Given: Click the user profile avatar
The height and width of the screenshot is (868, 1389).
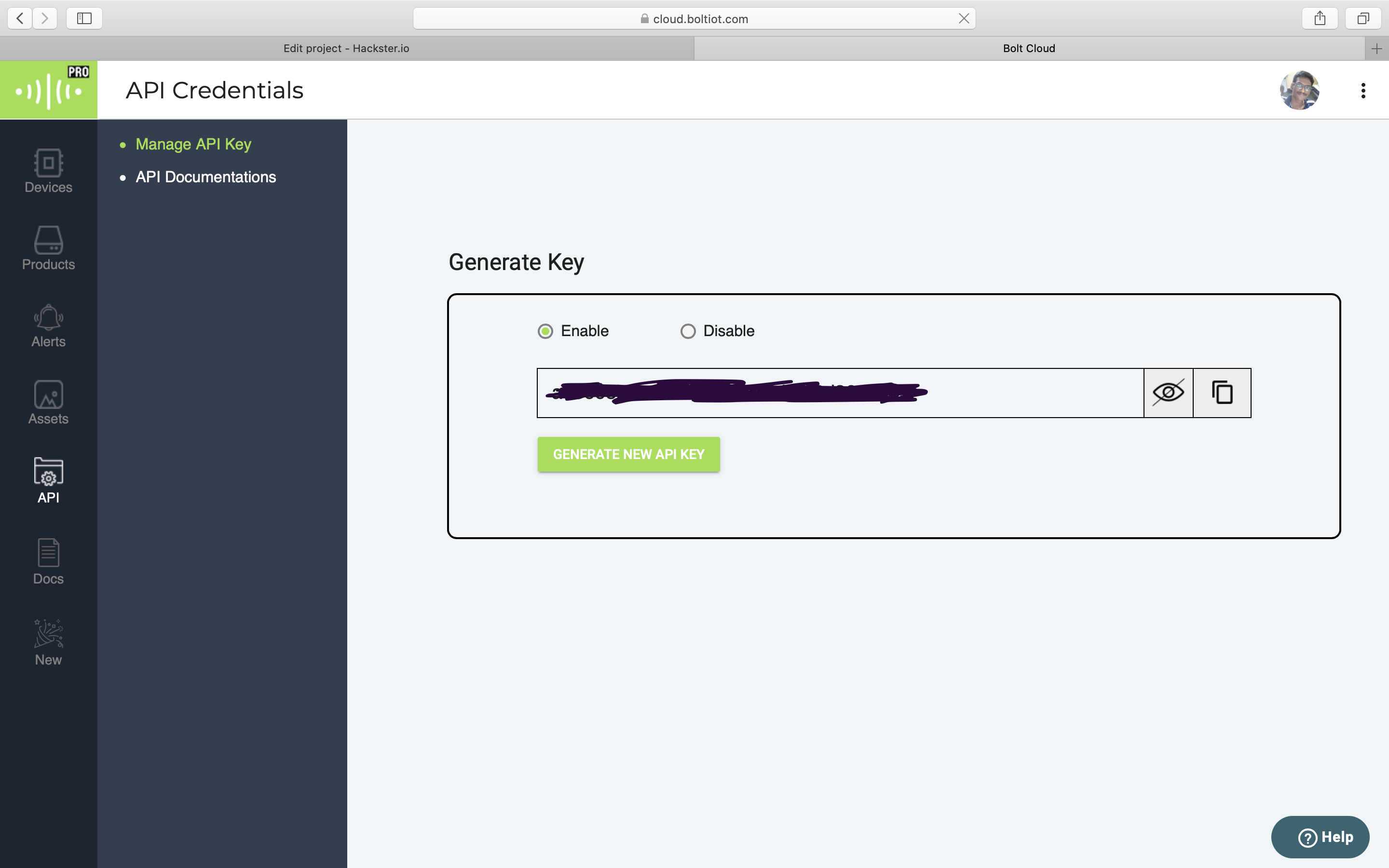Looking at the screenshot, I should point(1299,91).
